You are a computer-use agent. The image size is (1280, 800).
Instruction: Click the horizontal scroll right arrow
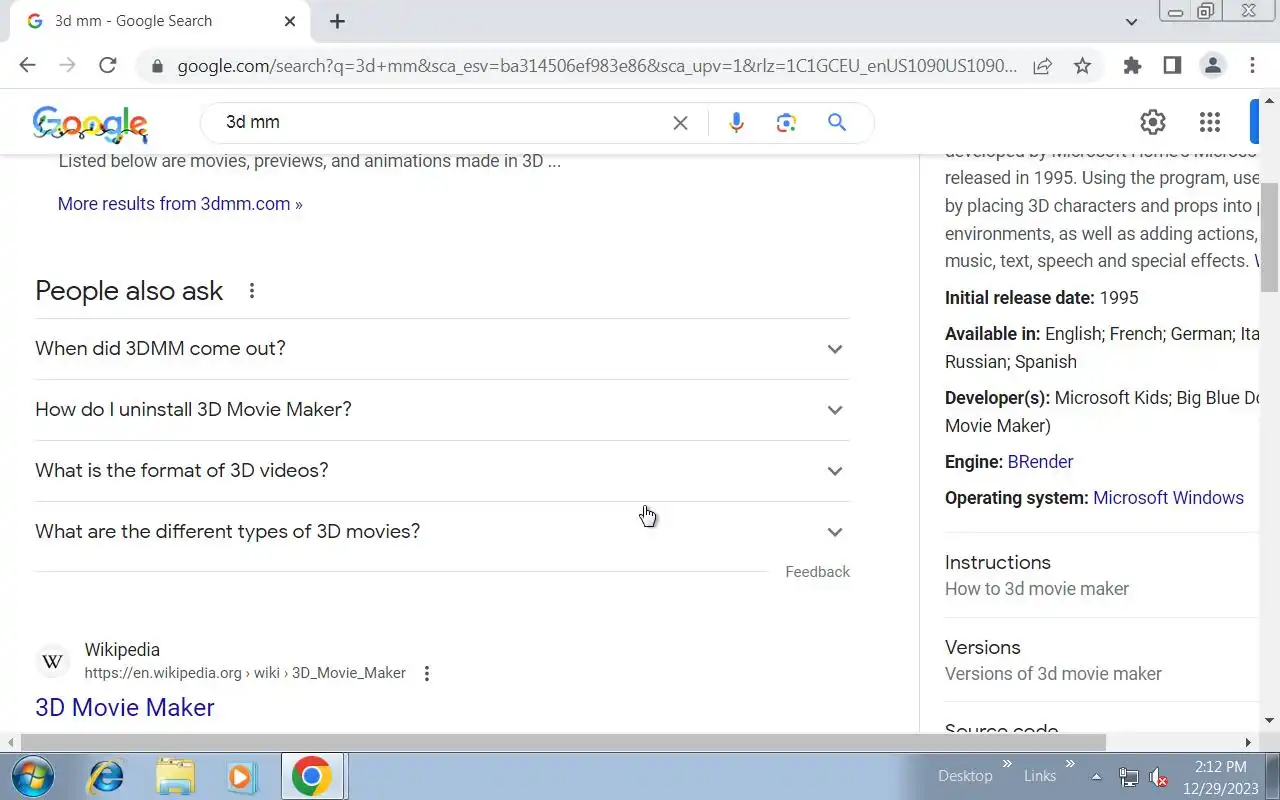point(1248,743)
